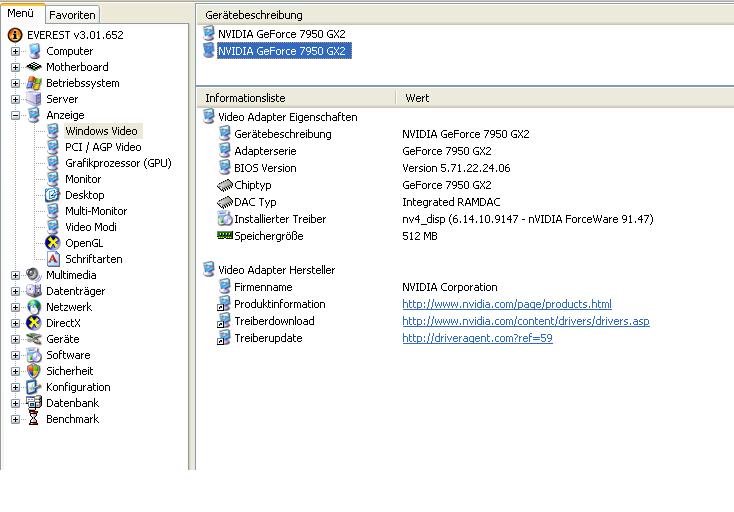Click the Multimedia speaker icon
The height and width of the screenshot is (512, 734).
[x=34, y=275]
